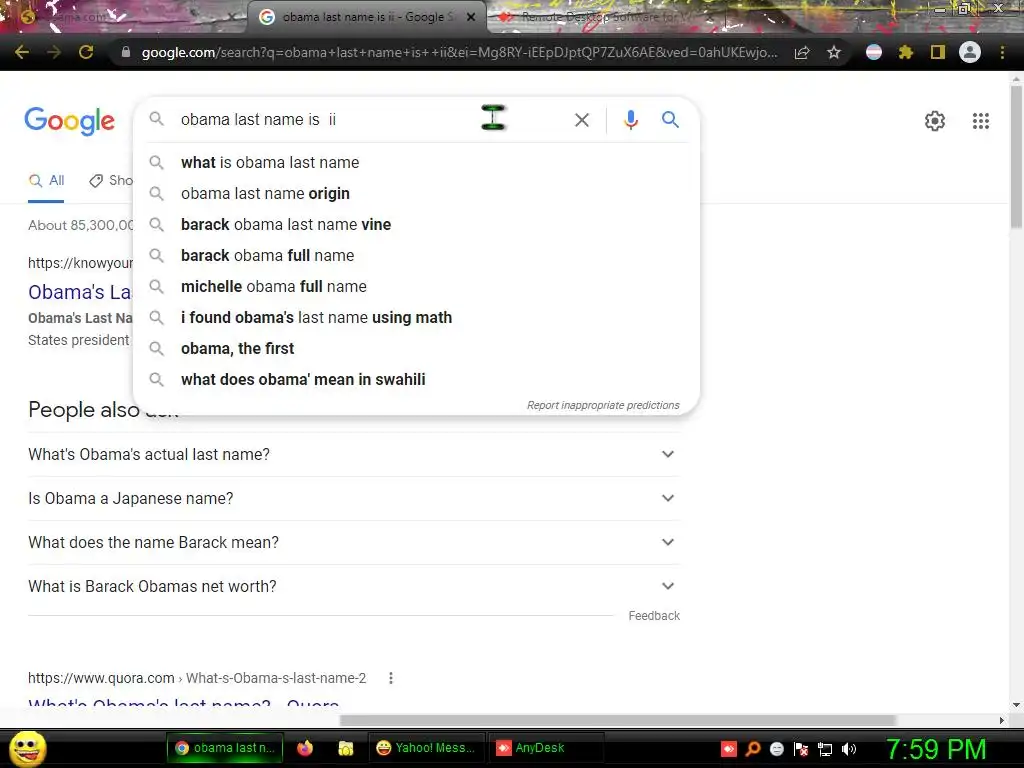This screenshot has width=1024, height=768.
Task: Close the obama last name browser tab
Action: coord(470,17)
